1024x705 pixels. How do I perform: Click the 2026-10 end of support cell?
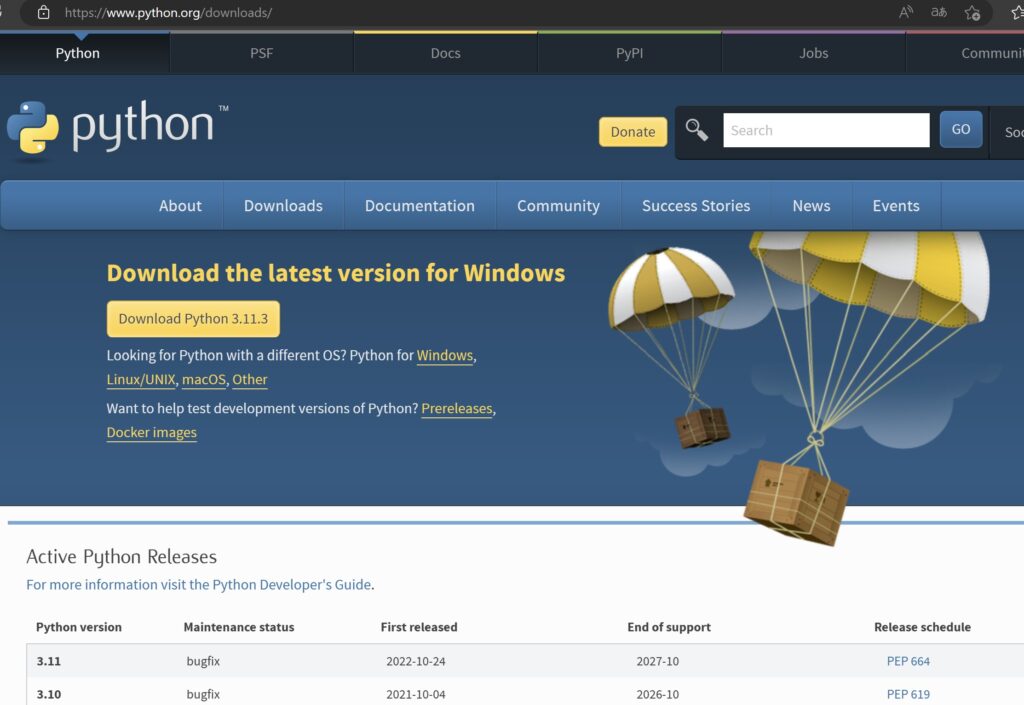(x=658, y=694)
